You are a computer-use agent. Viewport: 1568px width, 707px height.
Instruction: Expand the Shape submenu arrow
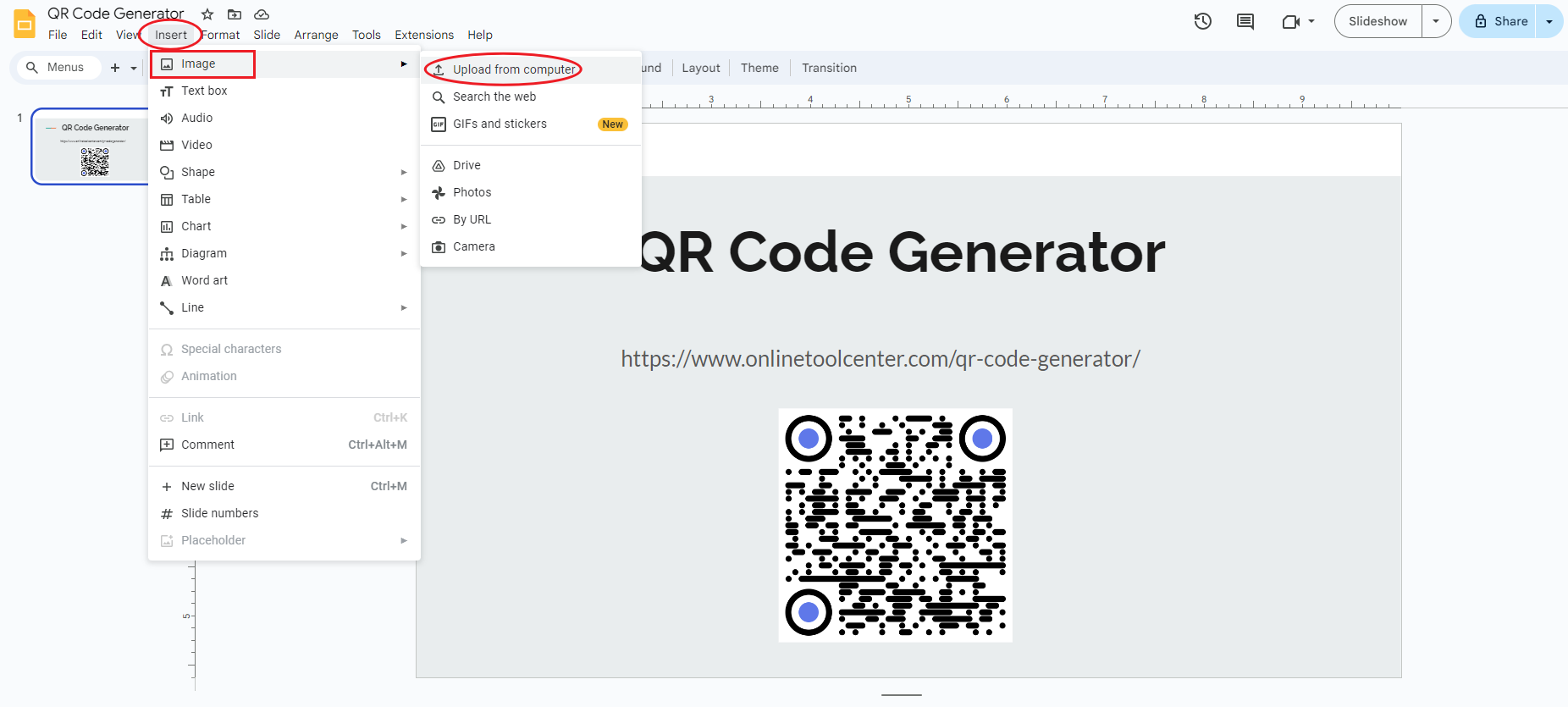click(x=404, y=173)
